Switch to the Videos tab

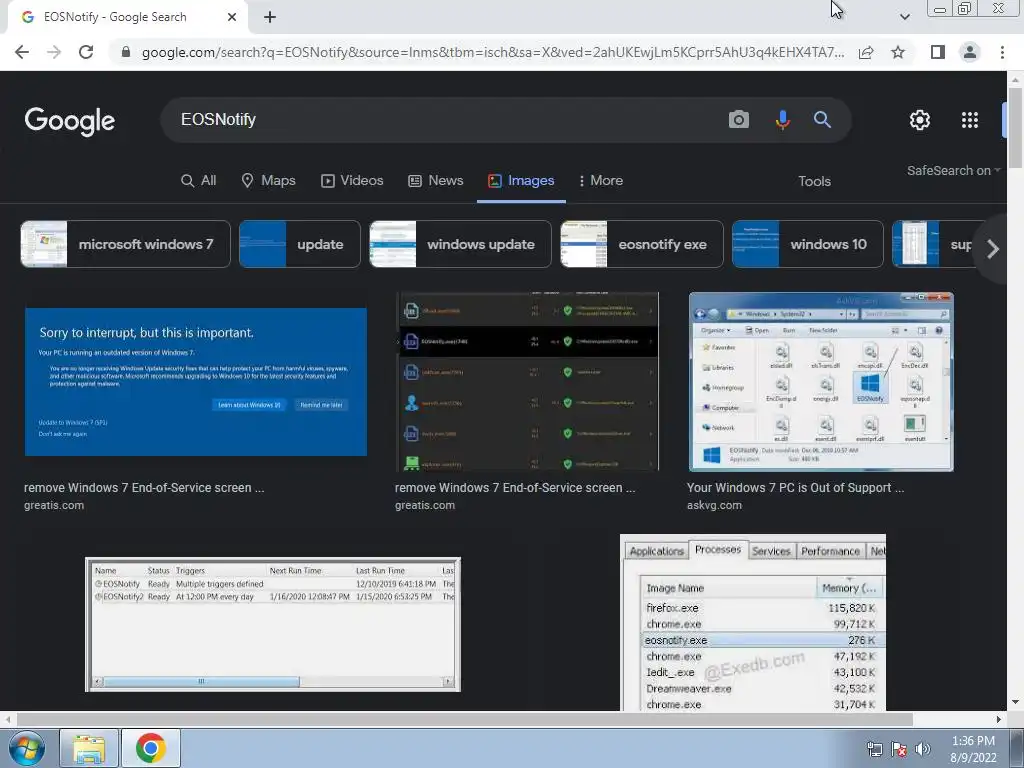pyautogui.click(x=351, y=181)
